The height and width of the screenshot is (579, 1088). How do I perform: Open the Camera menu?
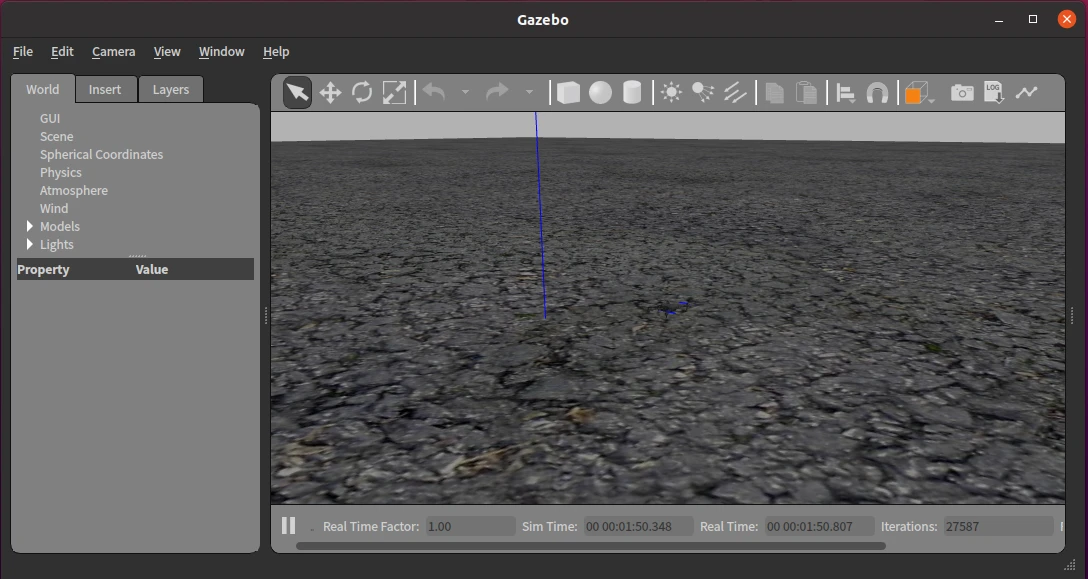point(114,51)
